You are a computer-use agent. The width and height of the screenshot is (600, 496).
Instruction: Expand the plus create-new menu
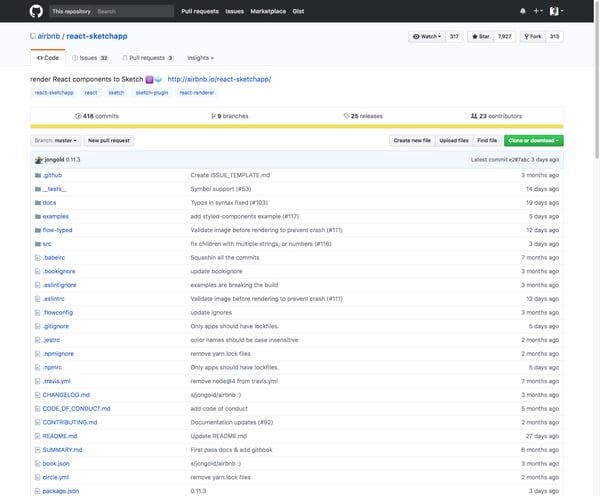pos(538,11)
